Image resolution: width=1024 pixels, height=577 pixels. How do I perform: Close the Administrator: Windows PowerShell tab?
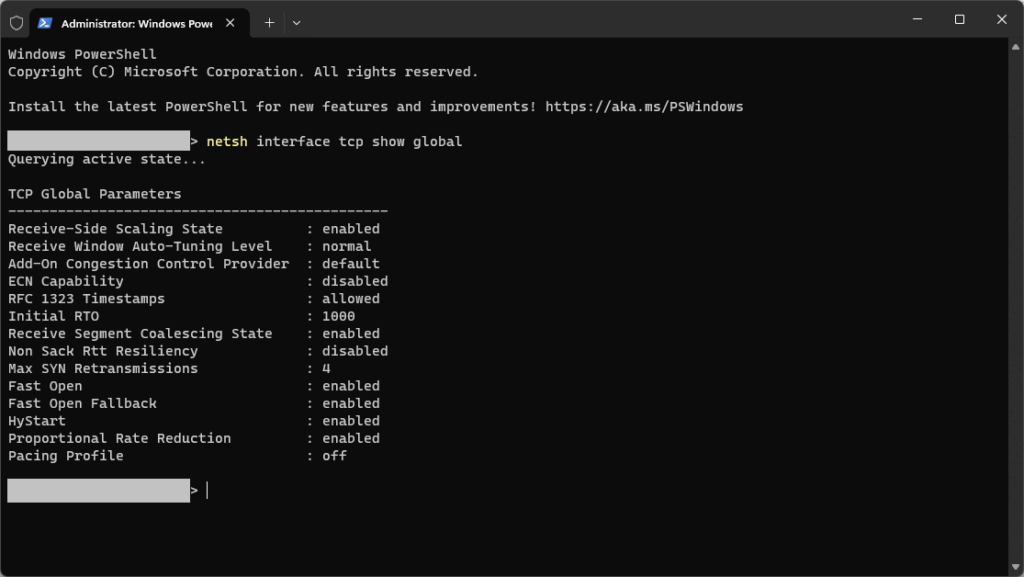(x=234, y=22)
